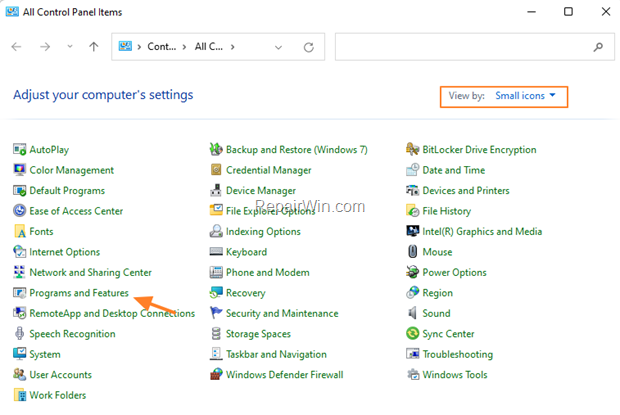Click the Default Programs icon
620x415 pixels.
pyautogui.click(x=19, y=191)
